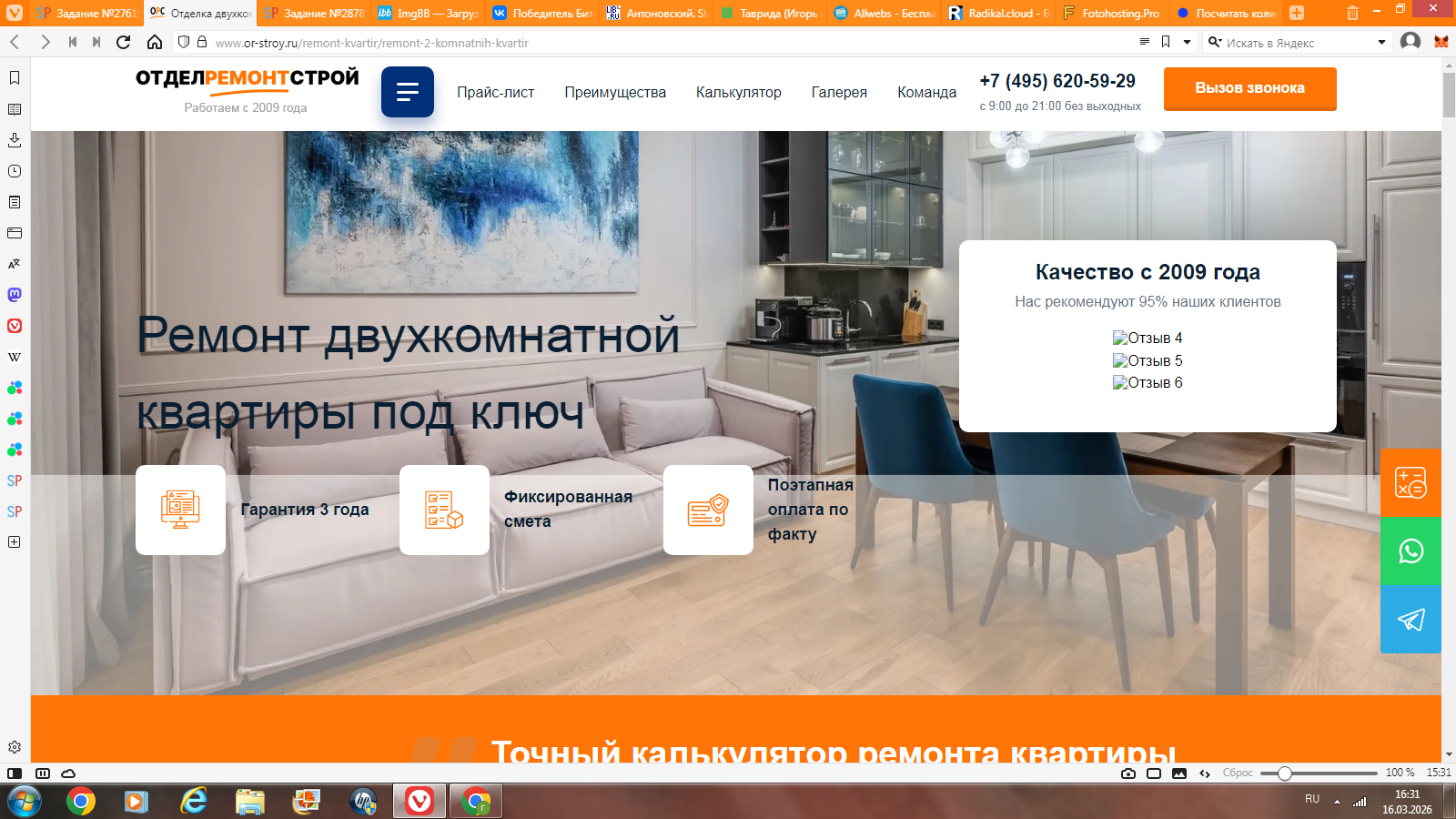Switch to the Allwebs tab
The width and height of the screenshot is (1456, 819).
(x=885, y=13)
